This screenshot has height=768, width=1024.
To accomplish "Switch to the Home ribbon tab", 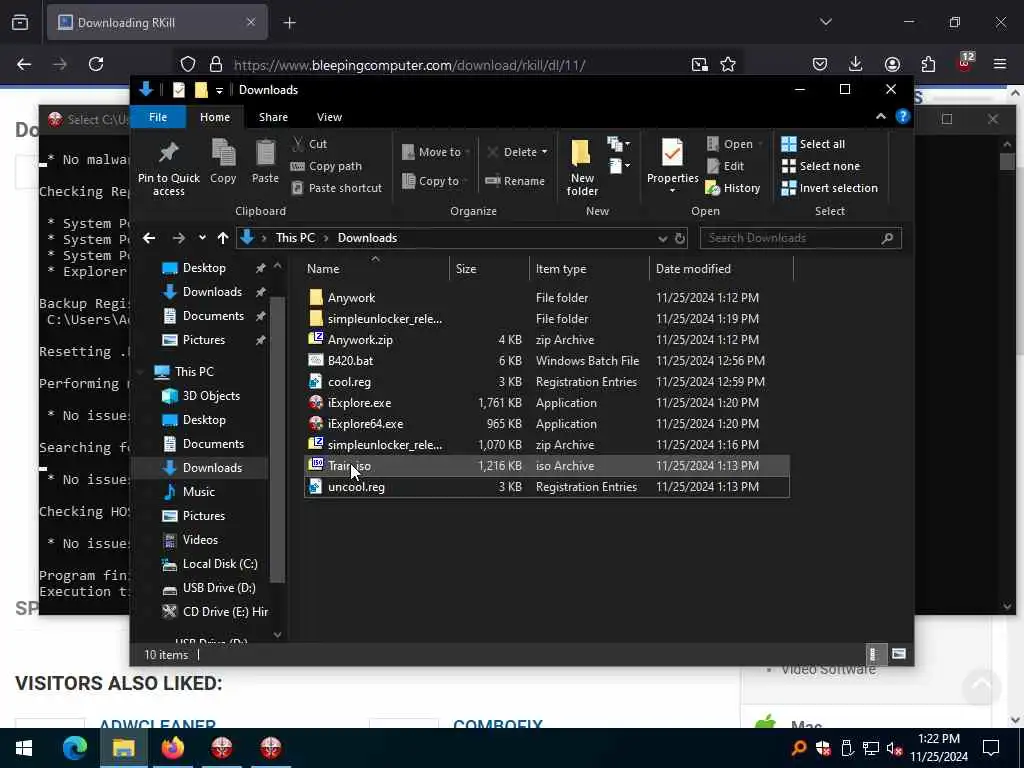I will (x=215, y=117).
